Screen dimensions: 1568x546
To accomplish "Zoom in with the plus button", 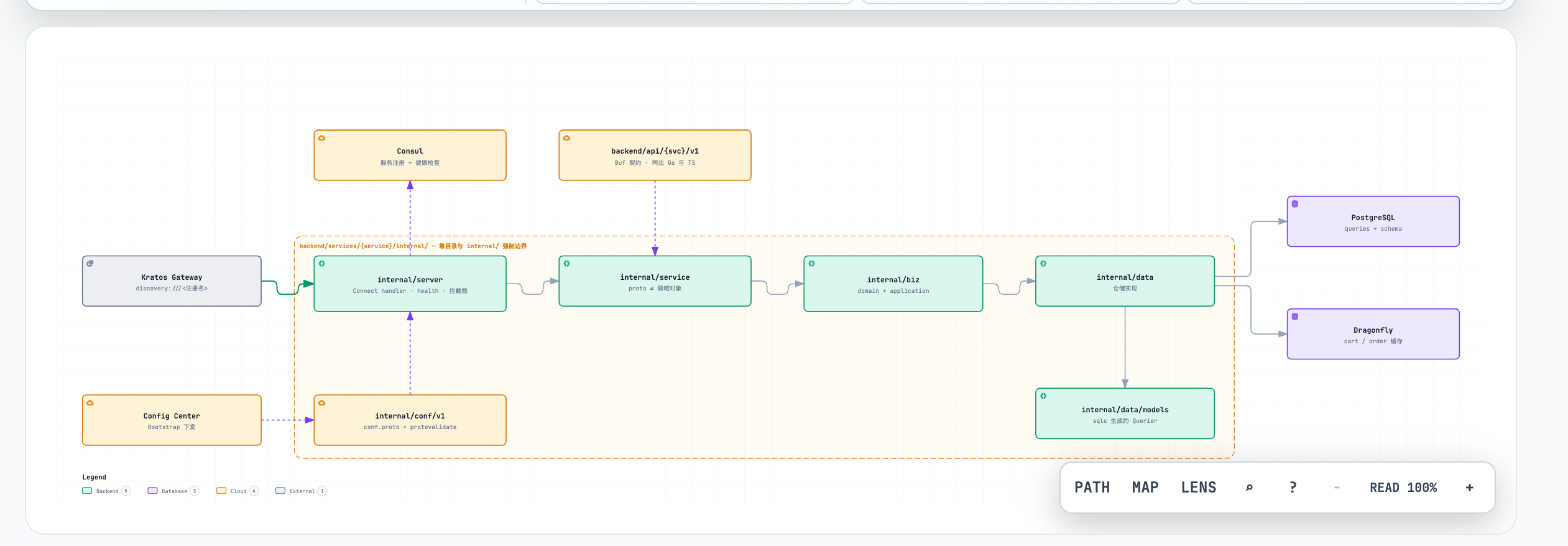I will 1470,488.
